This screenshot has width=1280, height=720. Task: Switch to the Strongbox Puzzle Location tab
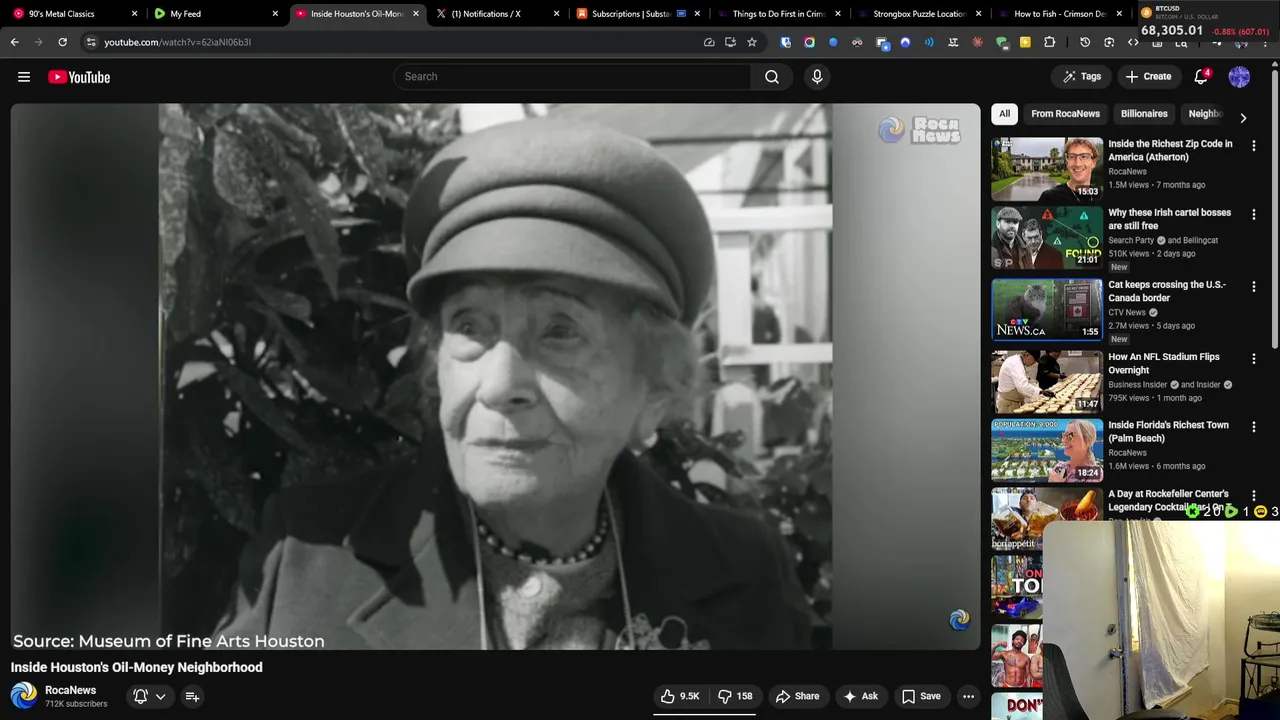(x=918, y=14)
